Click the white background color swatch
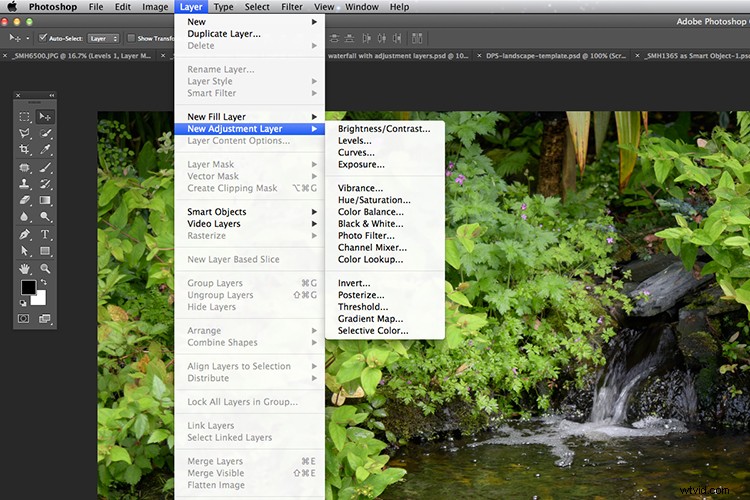 40,299
